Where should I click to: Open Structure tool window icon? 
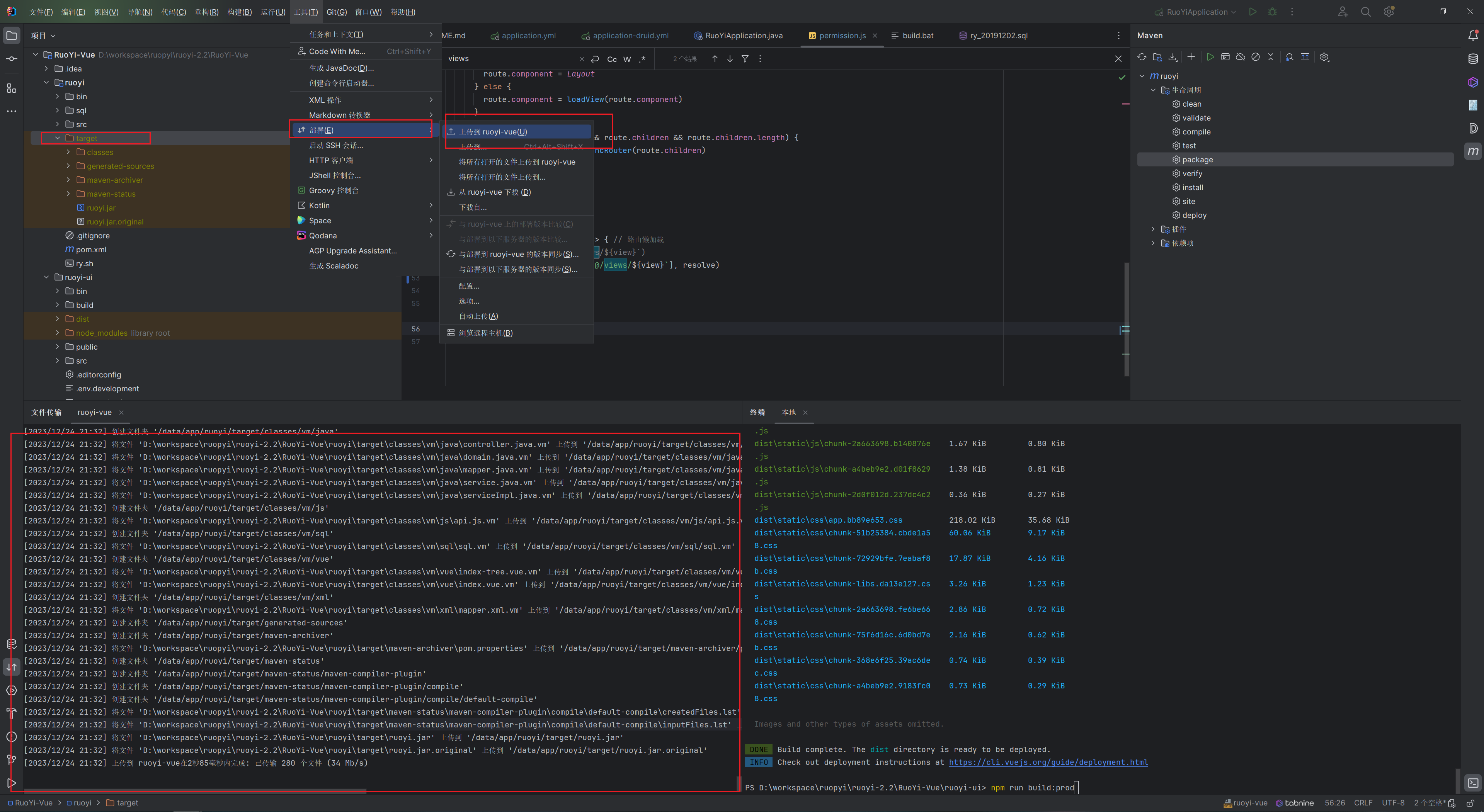point(12,88)
